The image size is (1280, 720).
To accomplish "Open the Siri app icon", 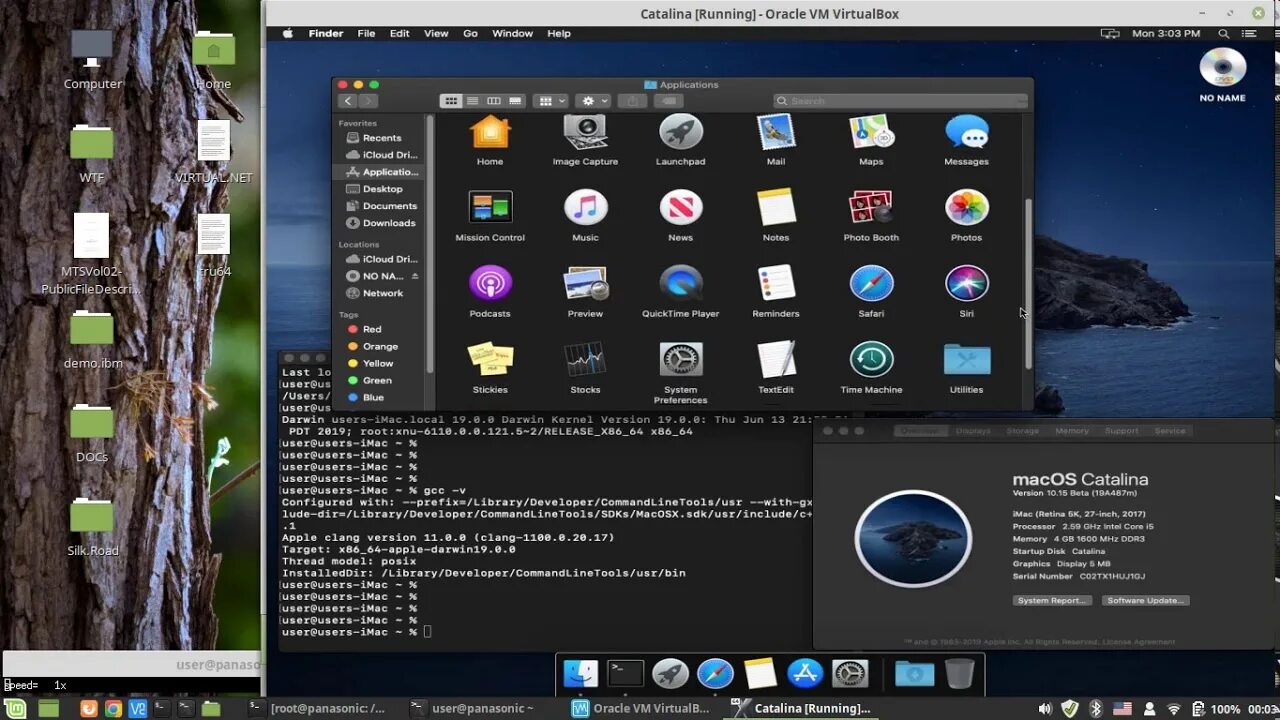I will pos(966,284).
